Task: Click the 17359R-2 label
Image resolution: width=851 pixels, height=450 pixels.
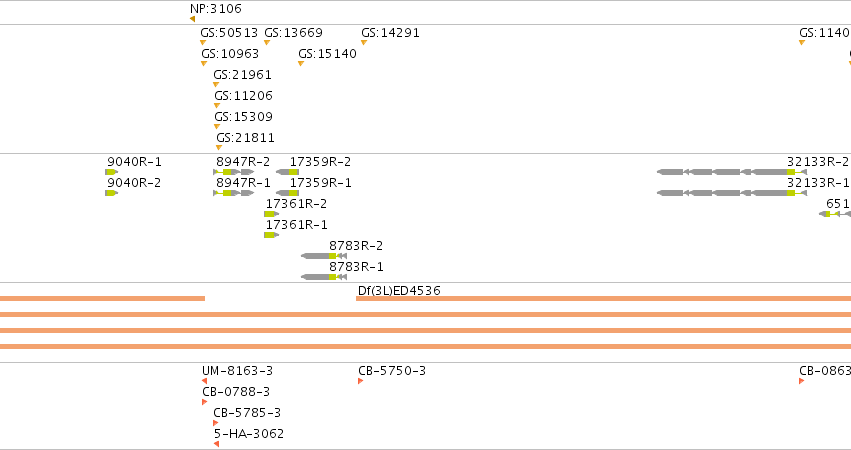Action: [x=320, y=162]
